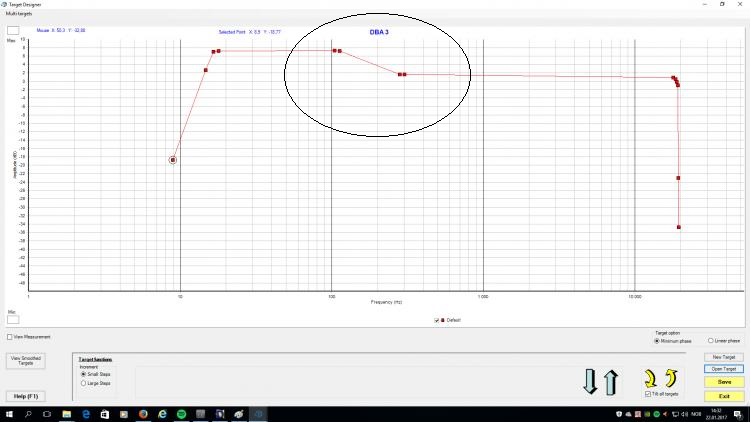Click the Open Target button
The height and width of the screenshot is (425, 751).
[x=724, y=369]
